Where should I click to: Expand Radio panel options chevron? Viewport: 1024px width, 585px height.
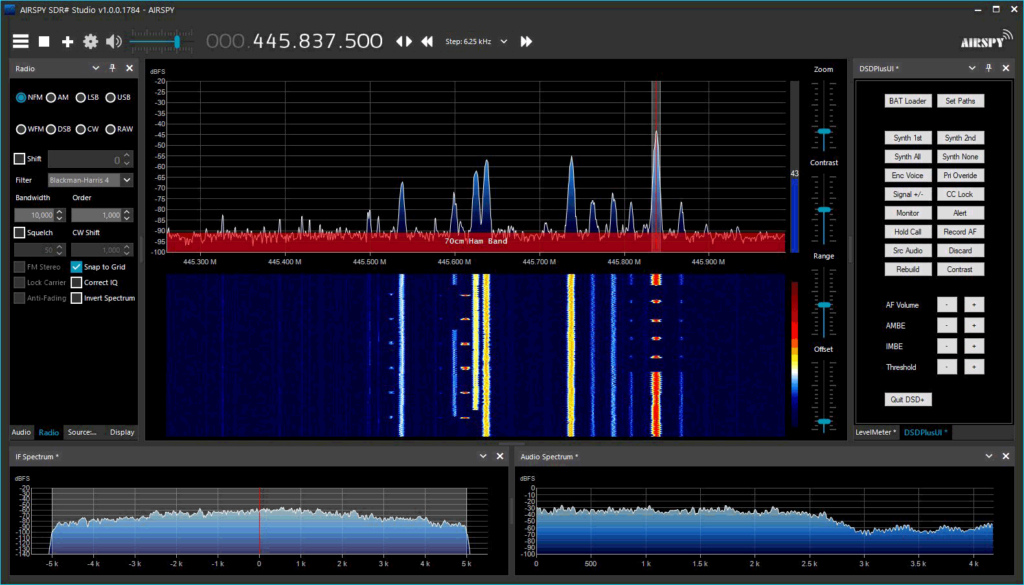pos(95,68)
